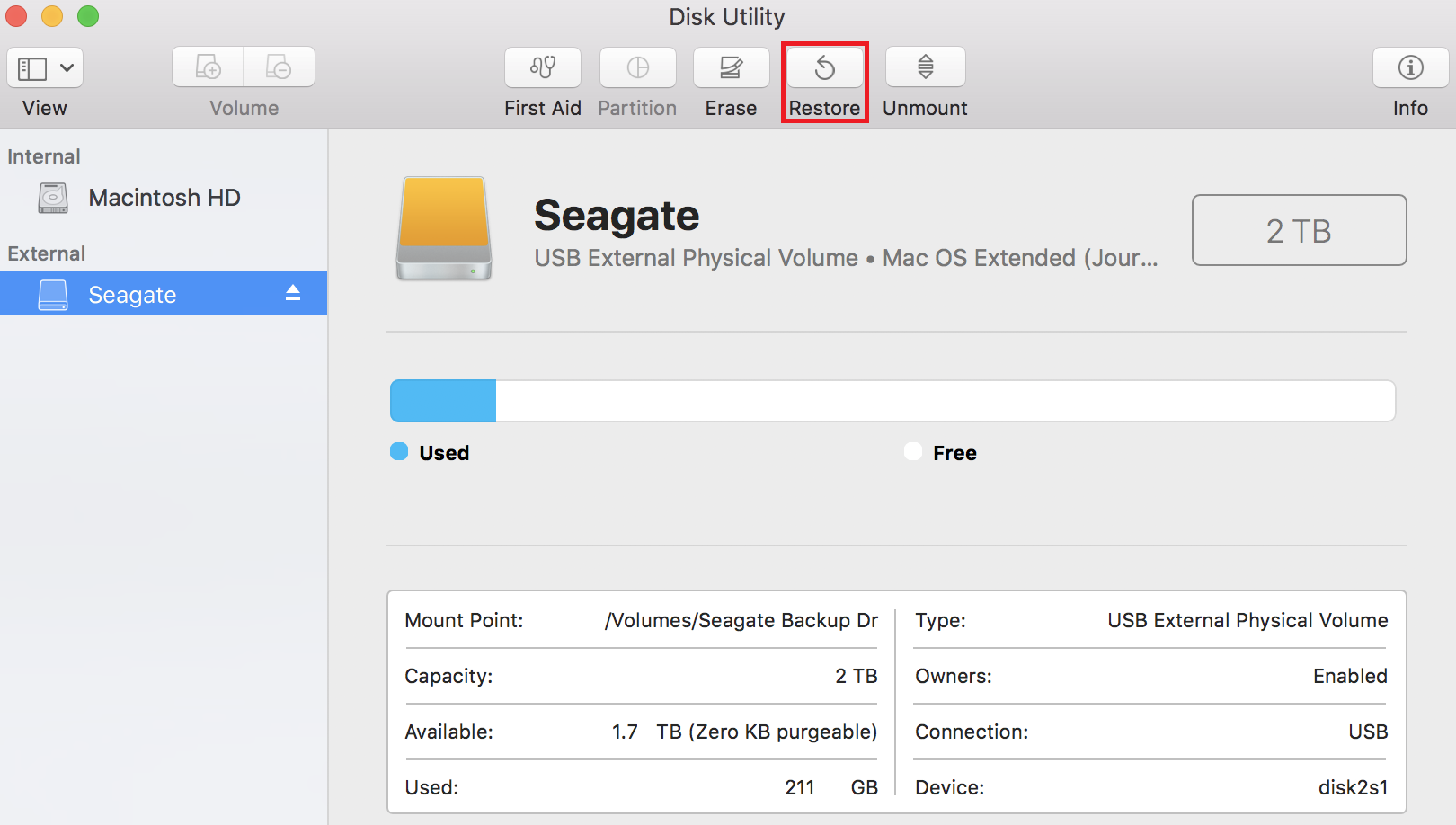Click 'USB External Physical Volume' subtitle
This screenshot has height=825, width=1456.
697,258
